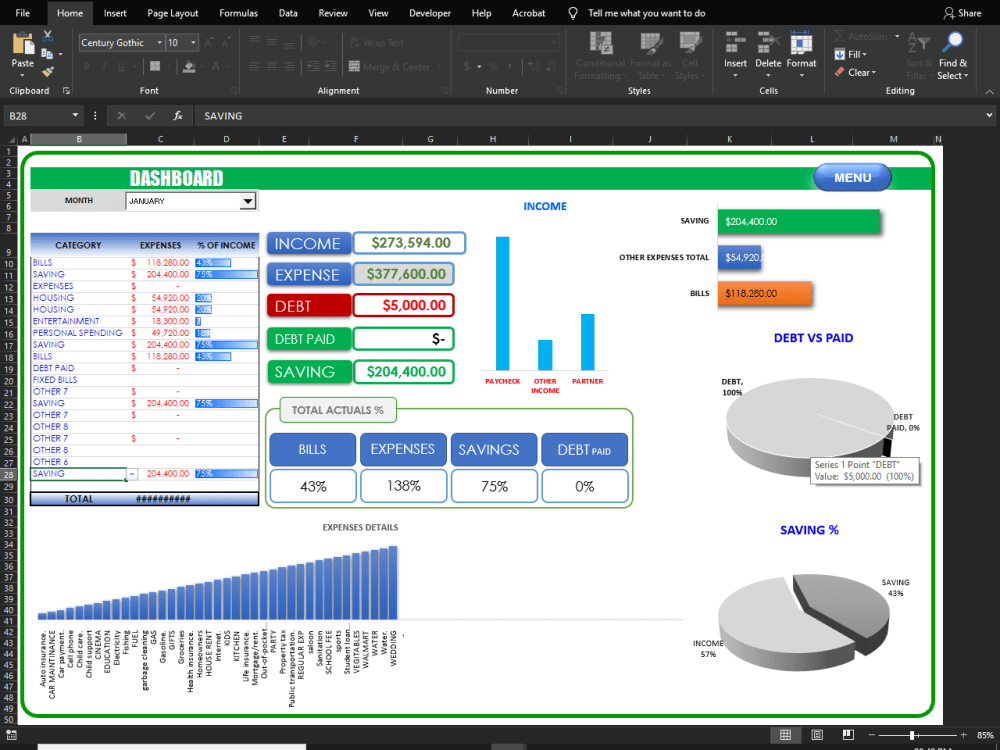
Task: Open the Acrobat ribbon tab
Action: click(528, 13)
